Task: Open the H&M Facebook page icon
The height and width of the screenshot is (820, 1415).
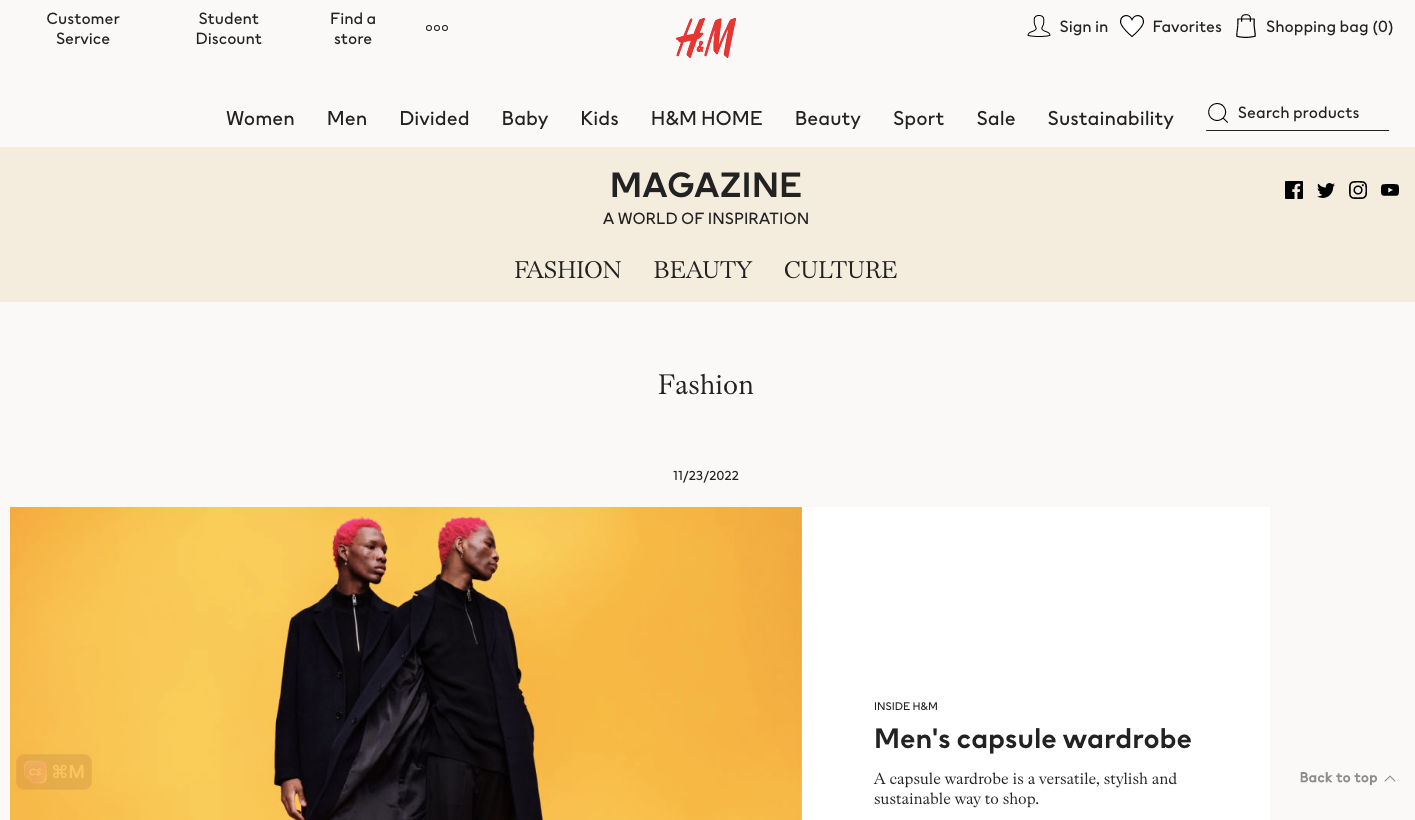Action: coord(1294,190)
